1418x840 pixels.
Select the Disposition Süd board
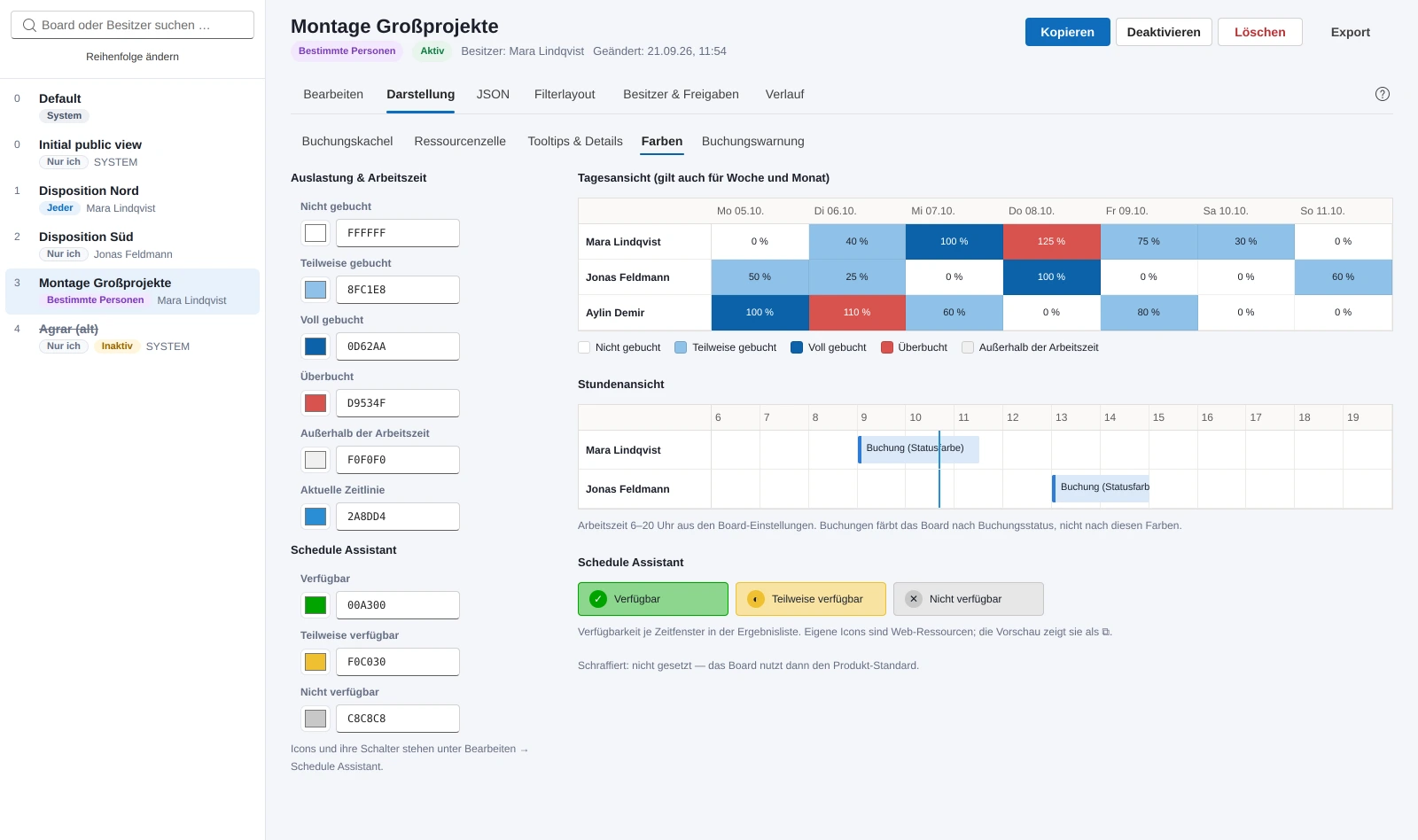pyautogui.click(x=132, y=245)
